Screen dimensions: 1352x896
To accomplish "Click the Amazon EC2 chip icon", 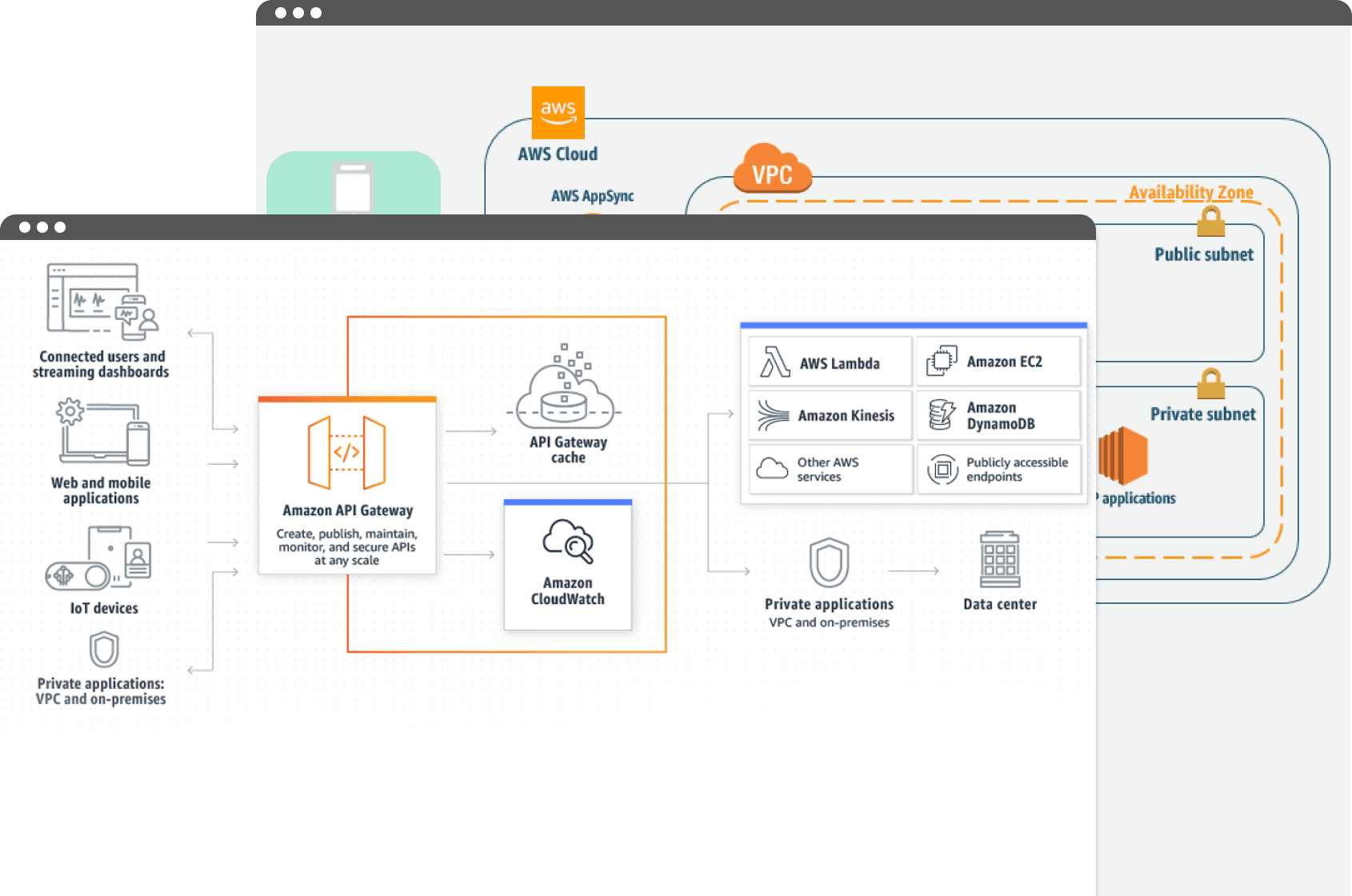I will point(942,361).
